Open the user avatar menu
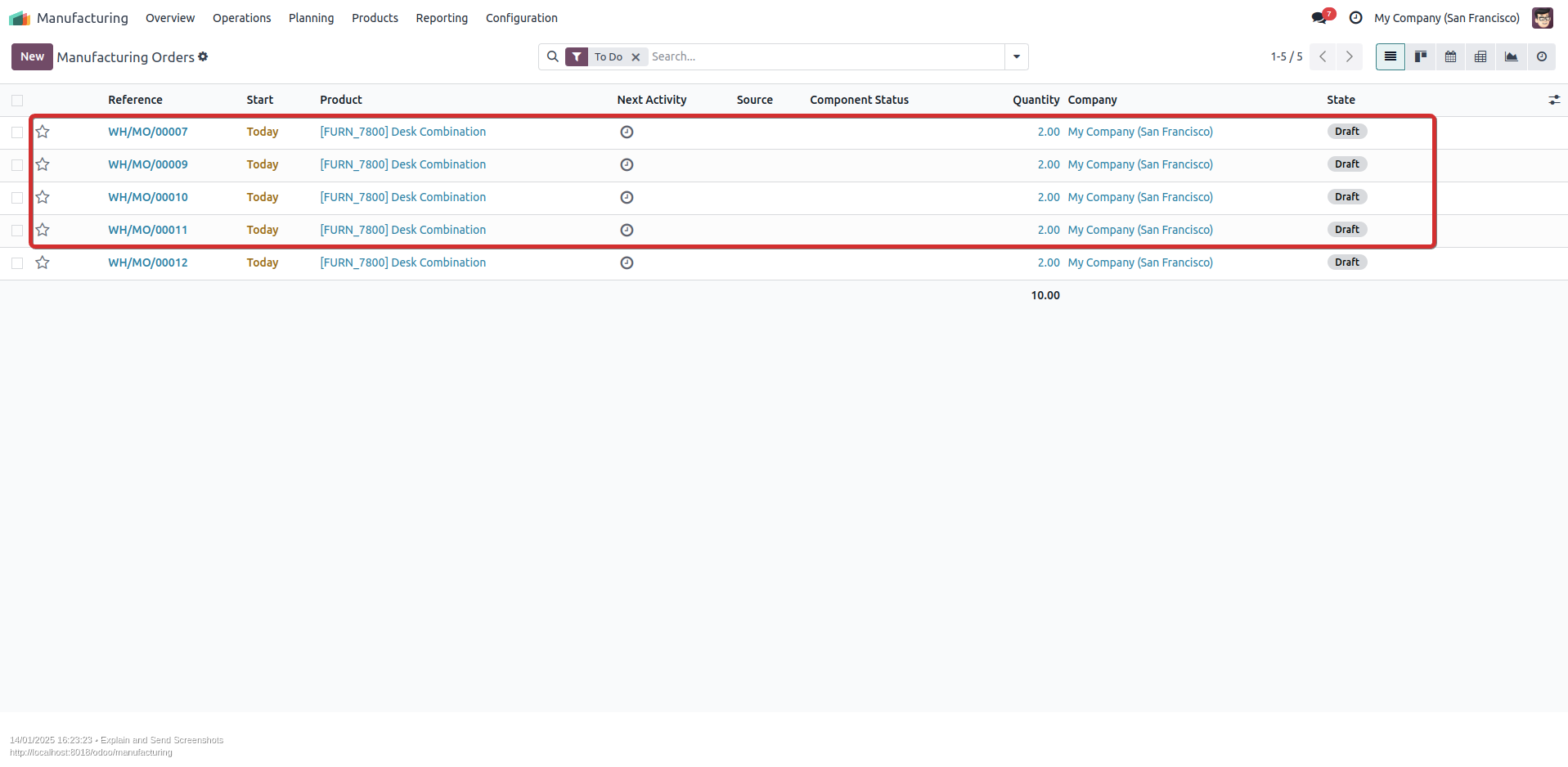The height and width of the screenshot is (767, 1568). tap(1542, 18)
